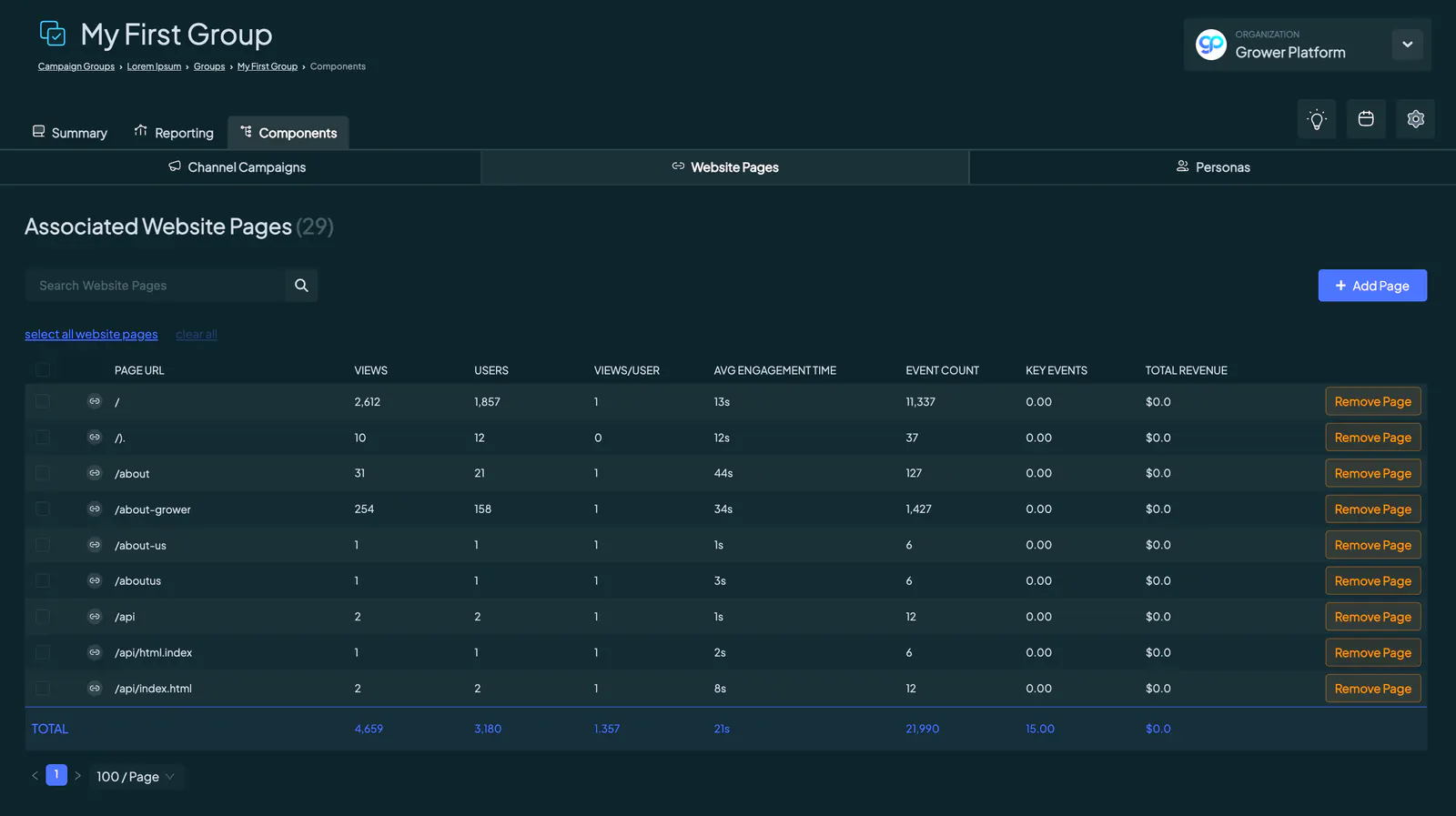Tick the /api row checkbox

[x=43, y=617]
